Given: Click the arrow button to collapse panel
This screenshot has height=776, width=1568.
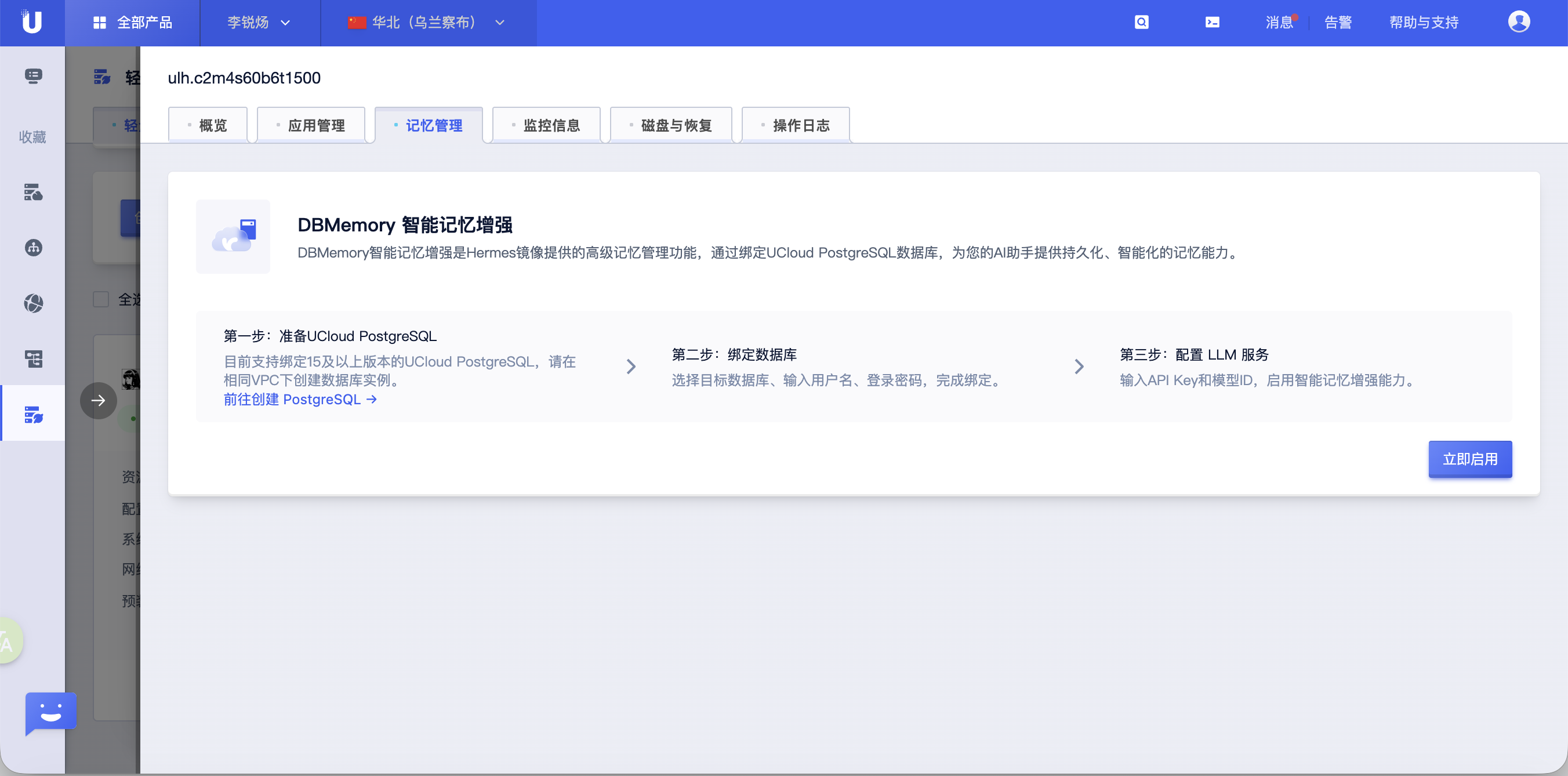Looking at the screenshot, I should click(98, 401).
